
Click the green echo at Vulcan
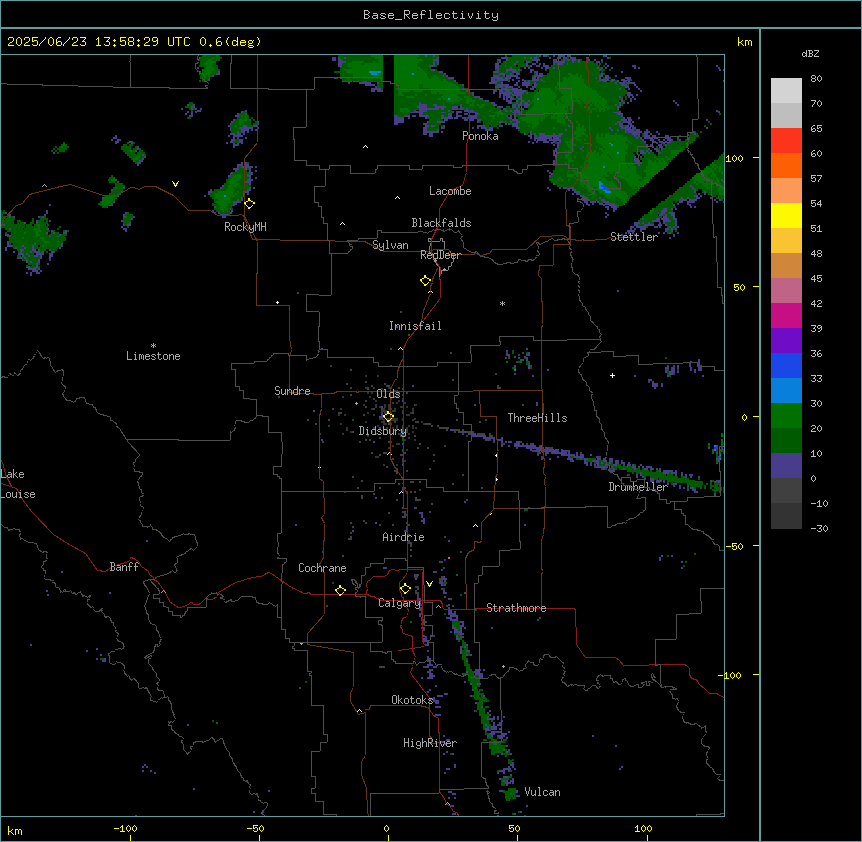(511, 793)
